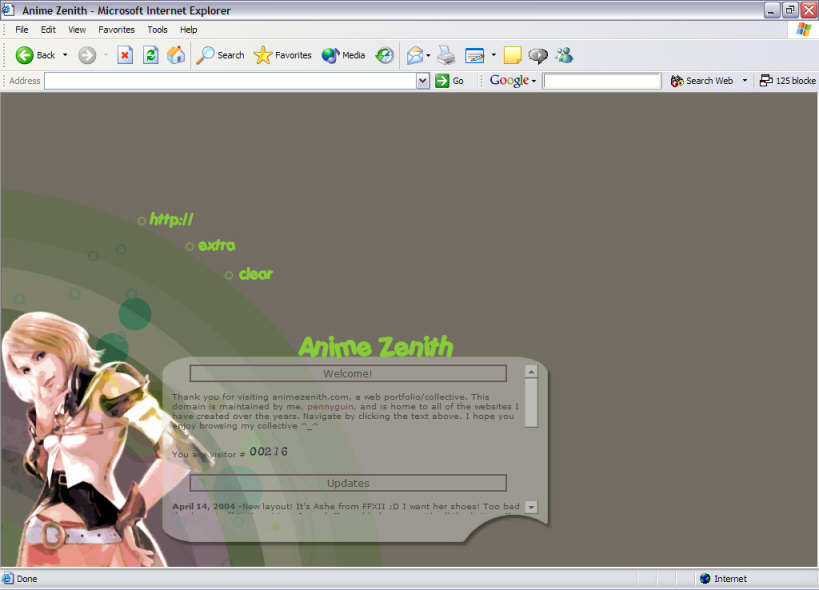819x590 pixels.
Task: Follow the pennyguin link
Action: coord(330,406)
